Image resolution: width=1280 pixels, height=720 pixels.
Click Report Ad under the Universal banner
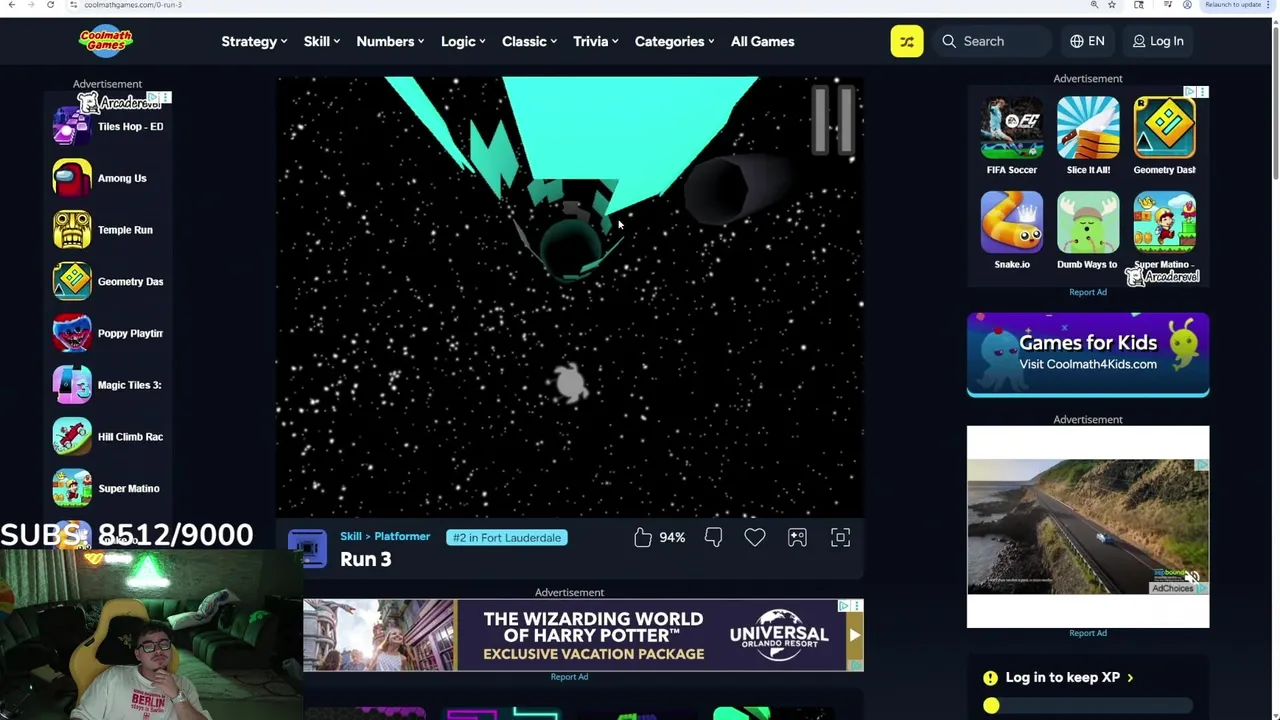point(569,677)
